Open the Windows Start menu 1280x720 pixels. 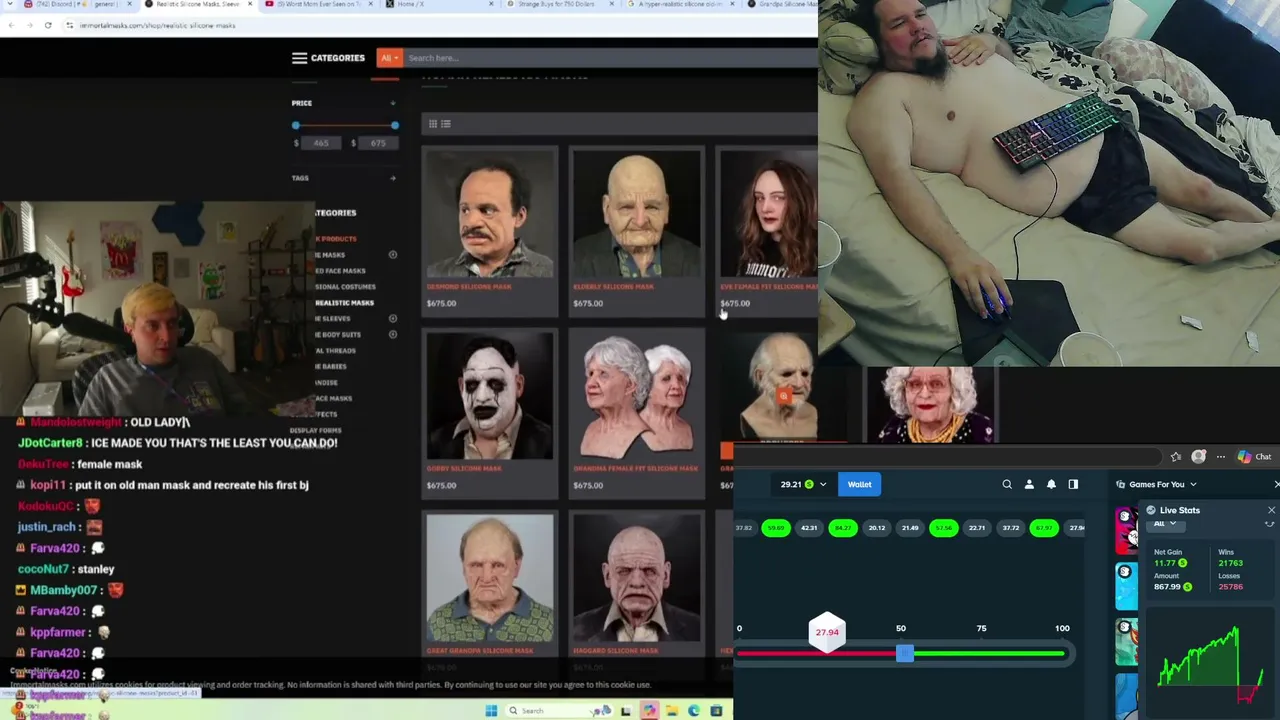pyautogui.click(x=491, y=711)
